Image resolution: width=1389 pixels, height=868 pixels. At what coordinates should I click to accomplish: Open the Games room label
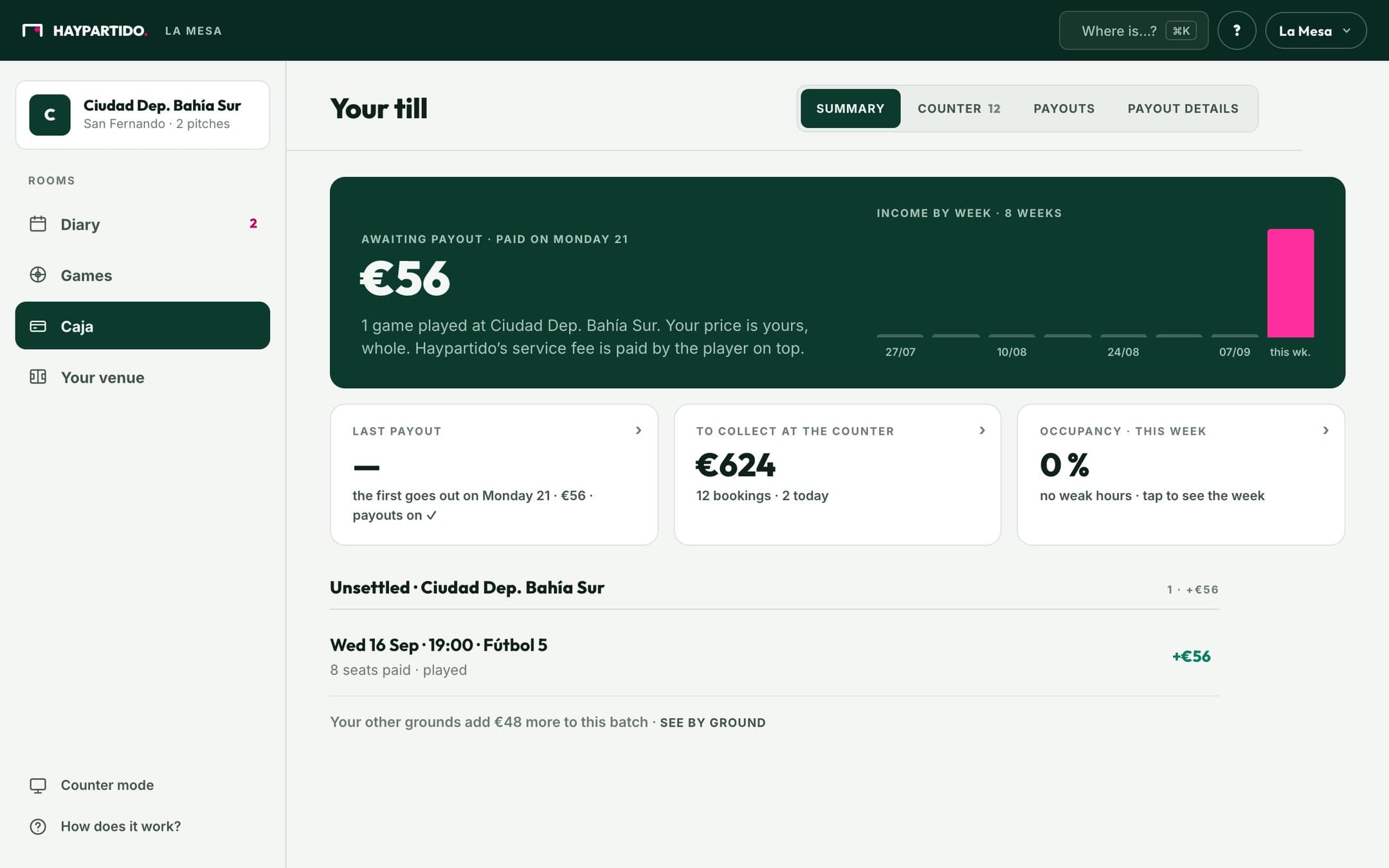click(86, 275)
